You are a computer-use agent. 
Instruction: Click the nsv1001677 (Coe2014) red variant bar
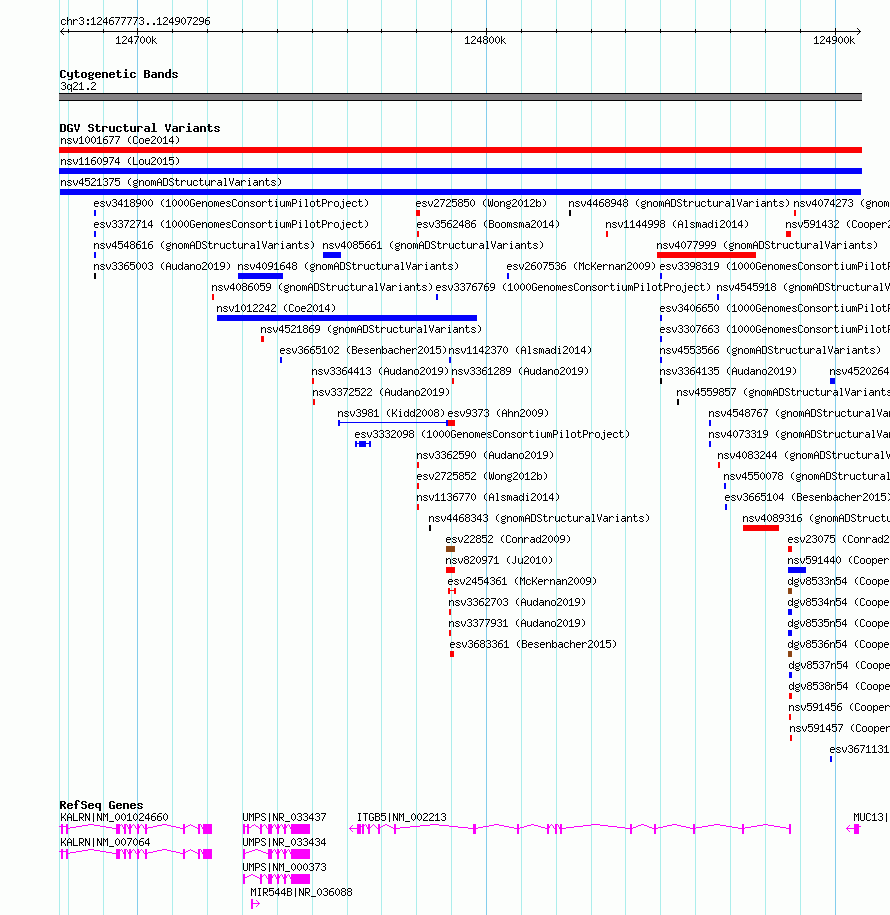460,150
